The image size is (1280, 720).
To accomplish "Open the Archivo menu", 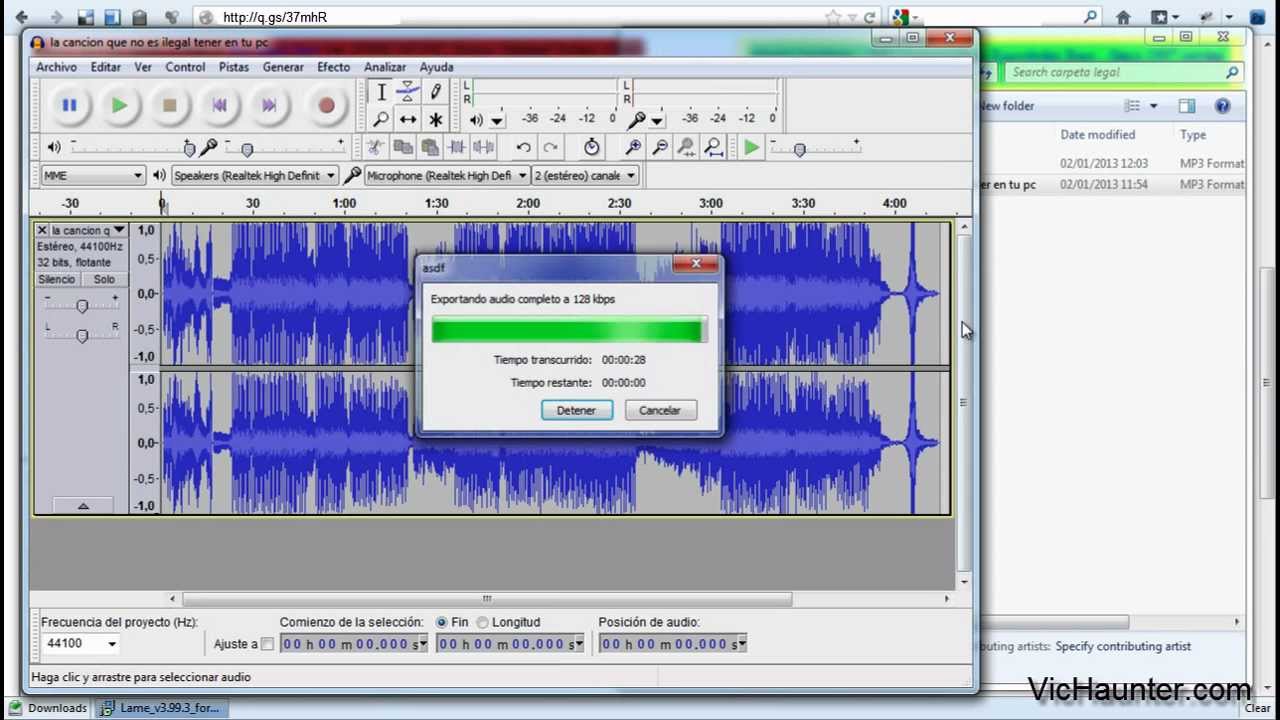I will tap(56, 67).
